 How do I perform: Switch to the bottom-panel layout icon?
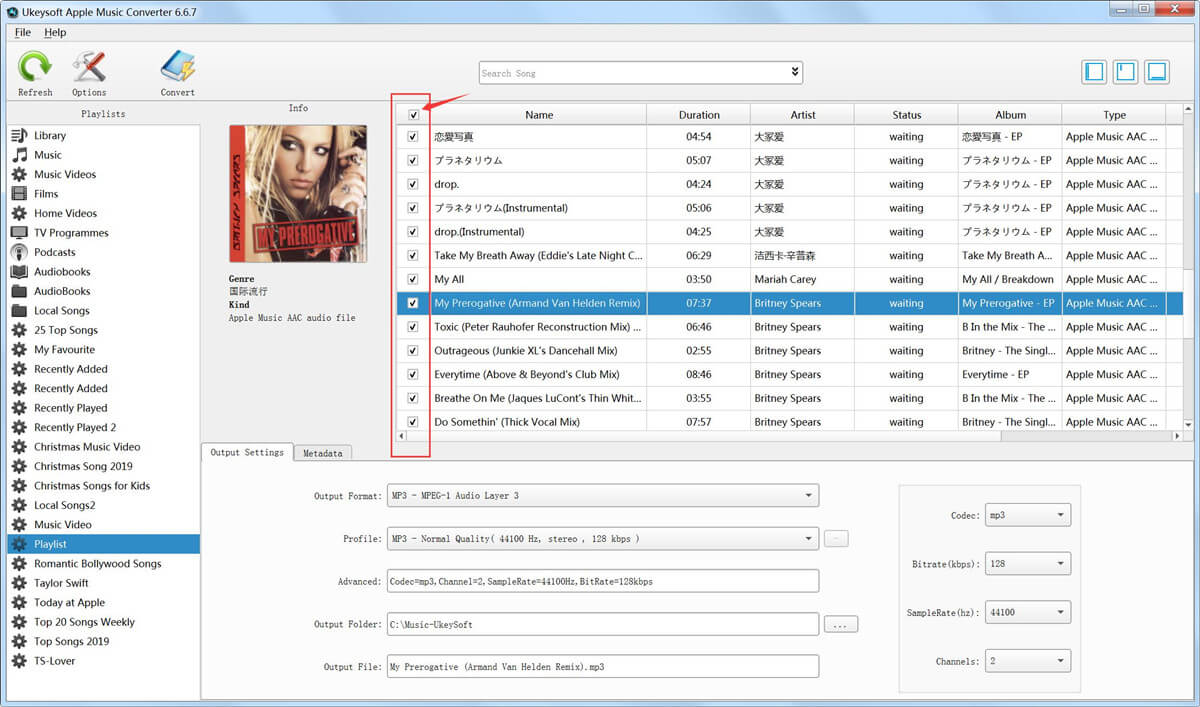(1157, 72)
